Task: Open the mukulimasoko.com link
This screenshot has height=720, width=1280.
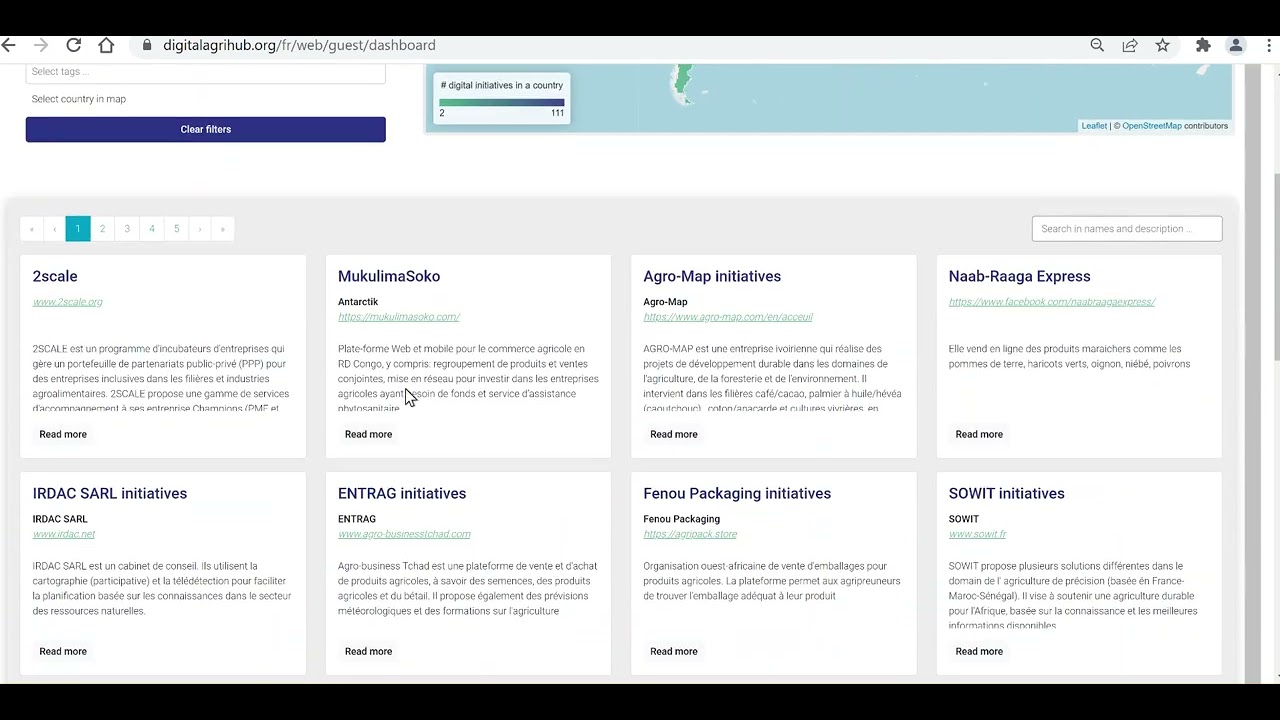Action: pos(398,317)
